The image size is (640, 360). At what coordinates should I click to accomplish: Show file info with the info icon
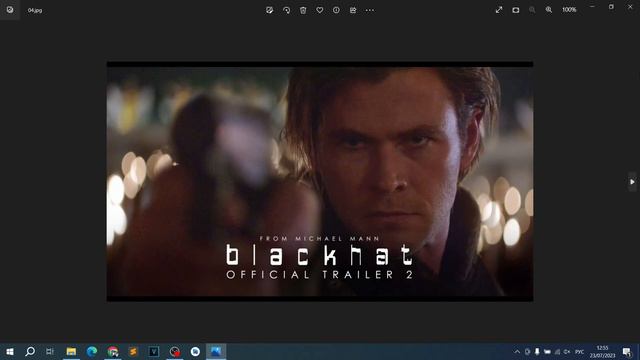tap(336, 10)
